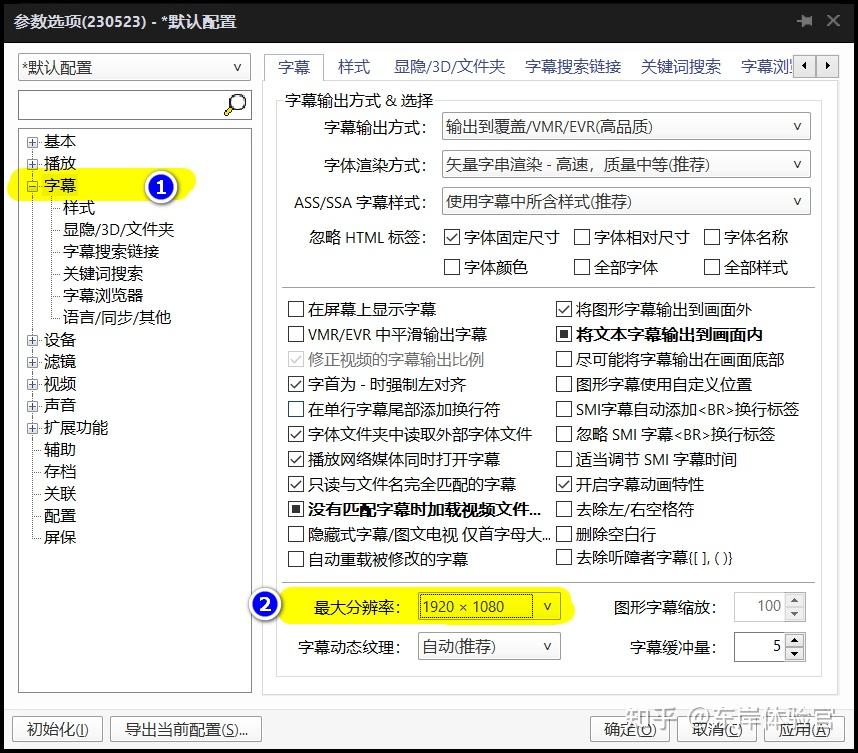Switch to the 样式 tab
858x753 pixels.
[352, 67]
